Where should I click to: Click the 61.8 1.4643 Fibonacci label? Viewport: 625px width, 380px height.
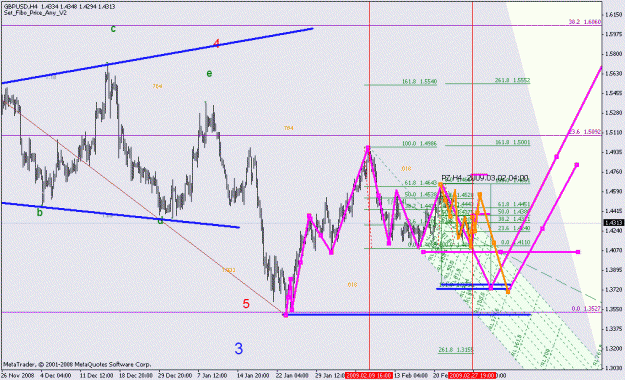click(x=421, y=183)
